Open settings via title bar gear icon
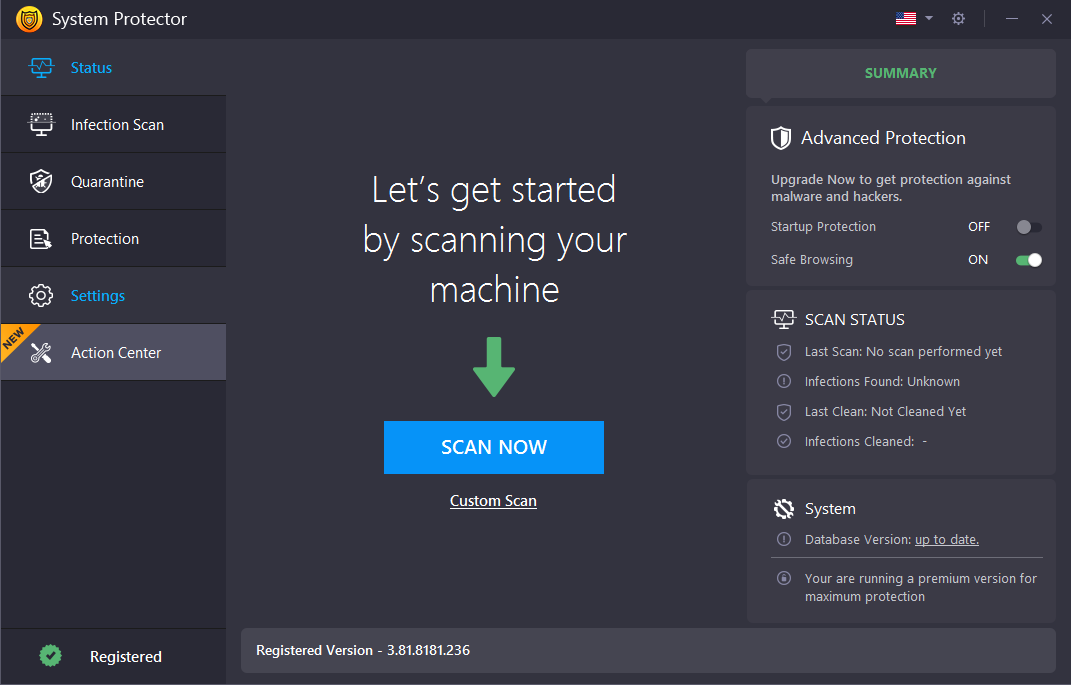The image size is (1071, 685). pyautogui.click(x=958, y=19)
